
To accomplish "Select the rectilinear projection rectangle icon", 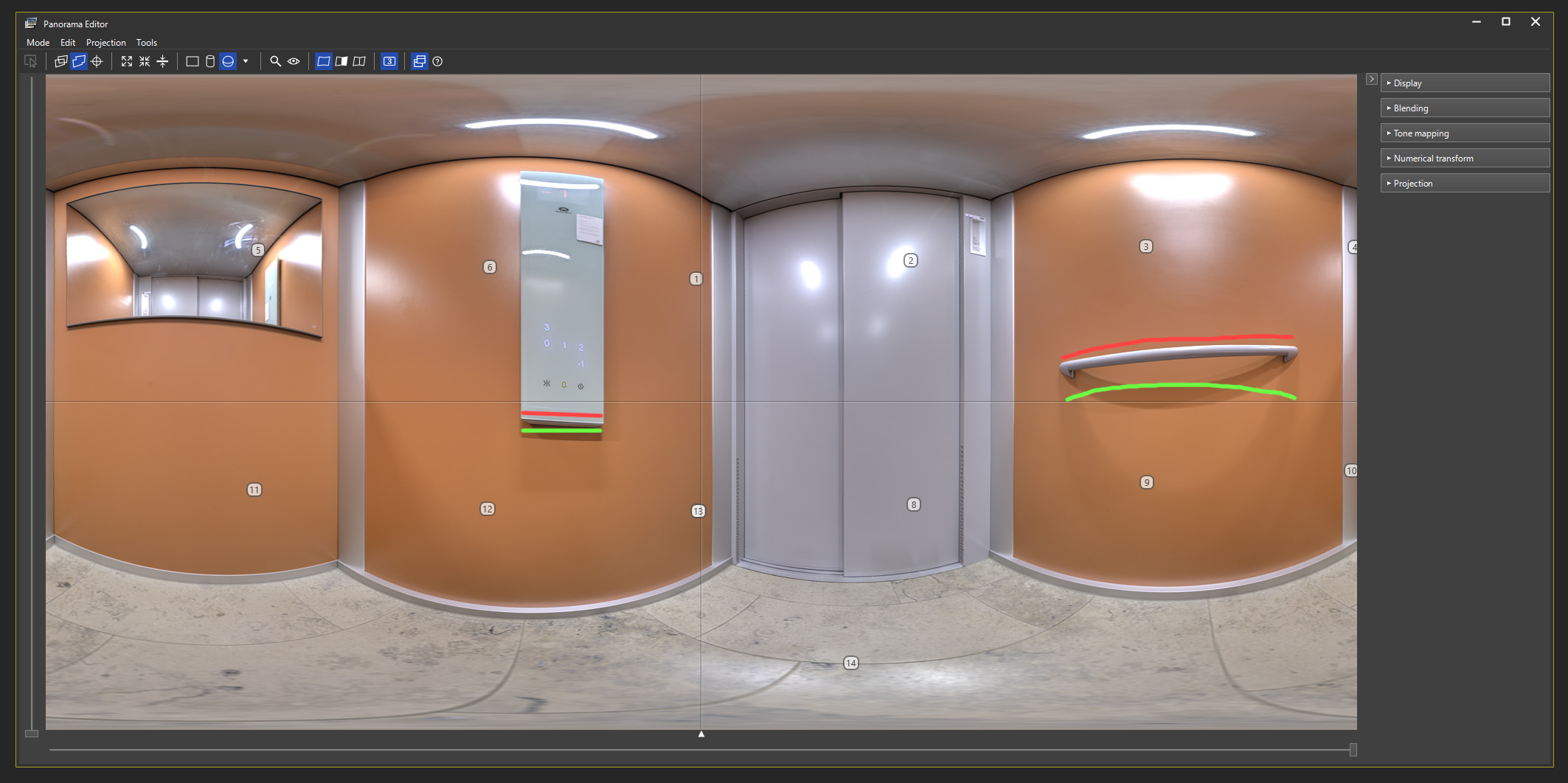I will click(192, 62).
